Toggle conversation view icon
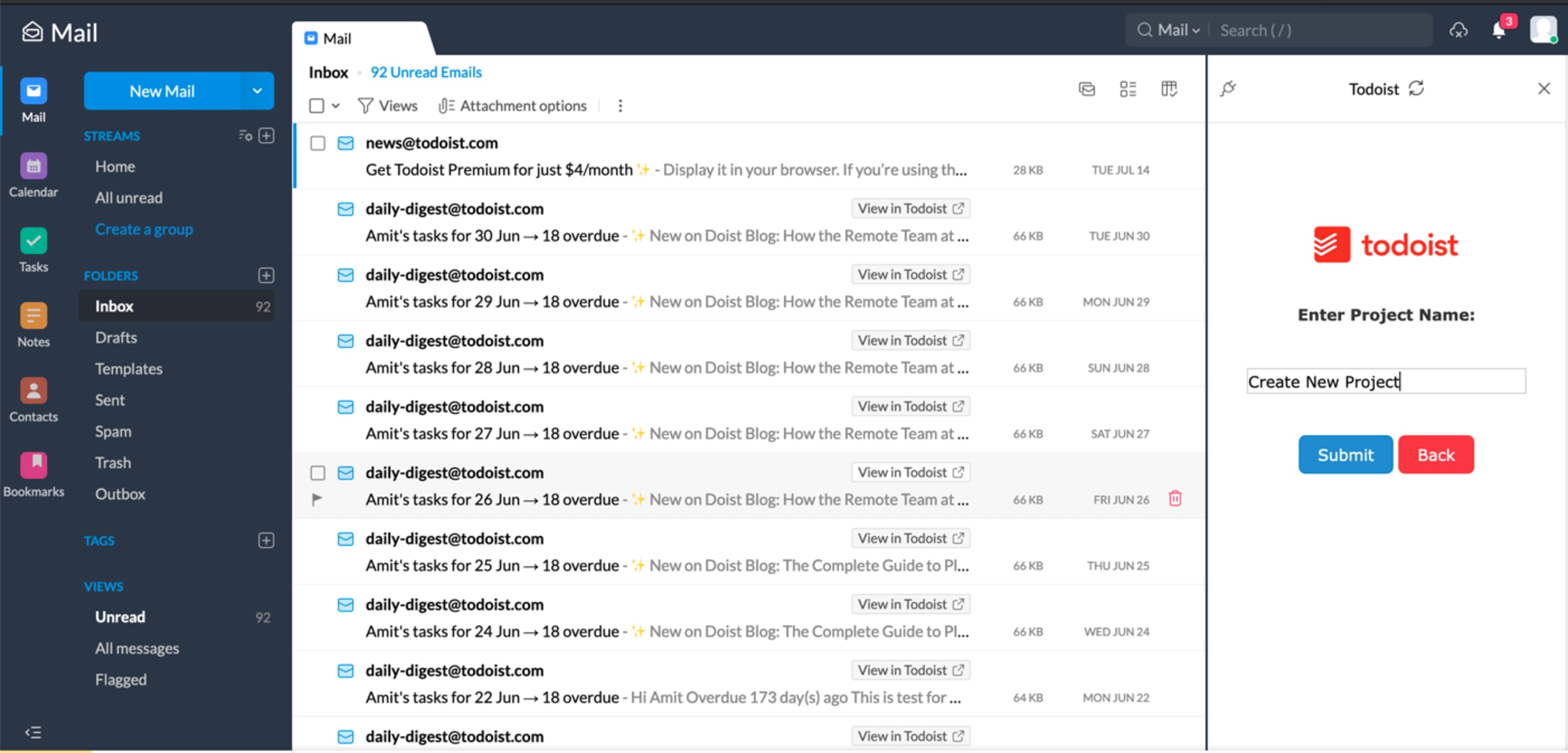Image resolution: width=1568 pixels, height=753 pixels. 1086,89
